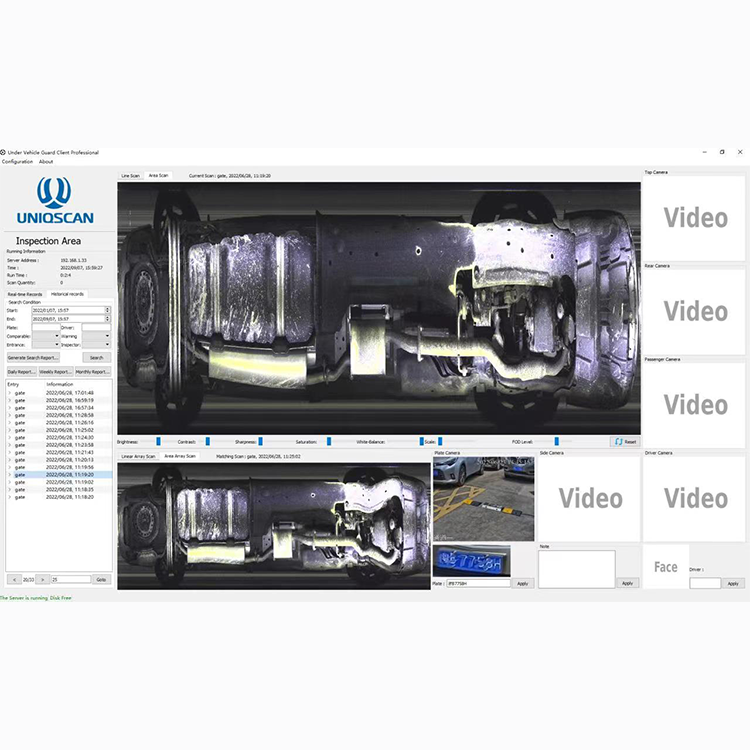Image resolution: width=750 pixels, height=750 pixels.
Task: Open the Comparable dropdown
Action: coord(46,336)
